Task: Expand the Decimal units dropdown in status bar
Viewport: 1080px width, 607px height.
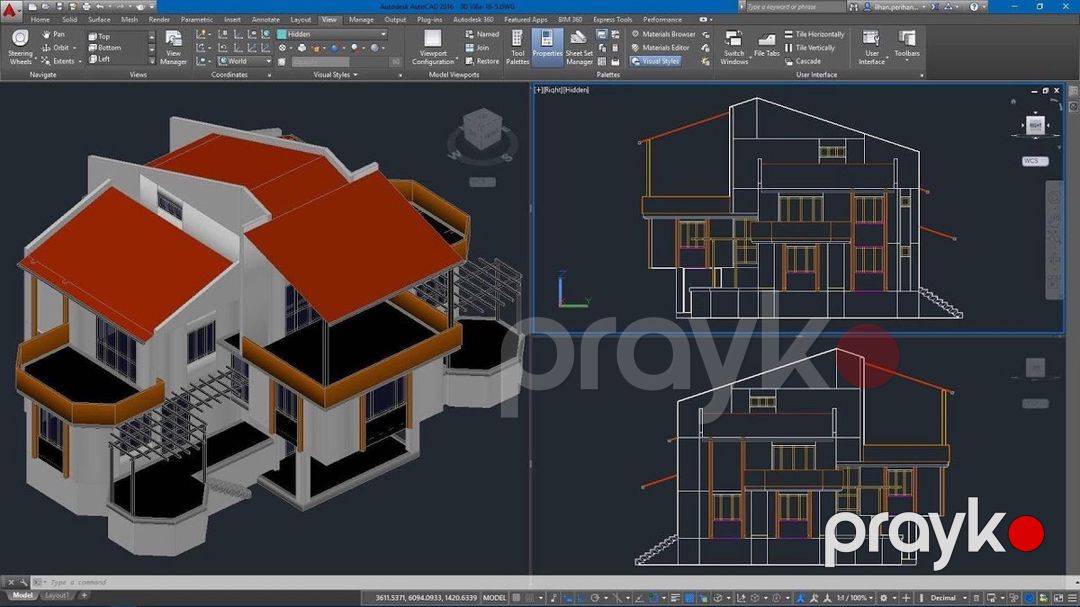Action: pyautogui.click(x=948, y=598)
